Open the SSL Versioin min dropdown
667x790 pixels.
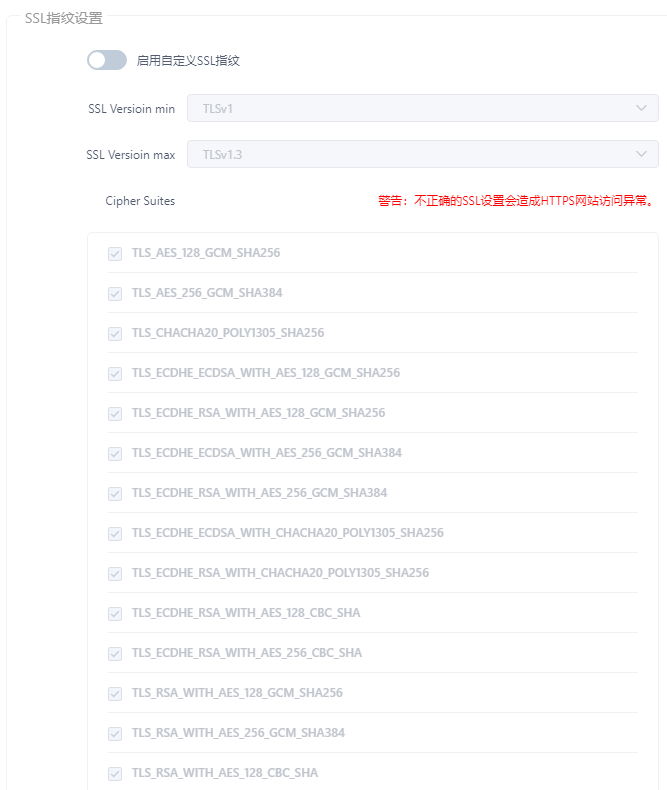pos(423,108)
